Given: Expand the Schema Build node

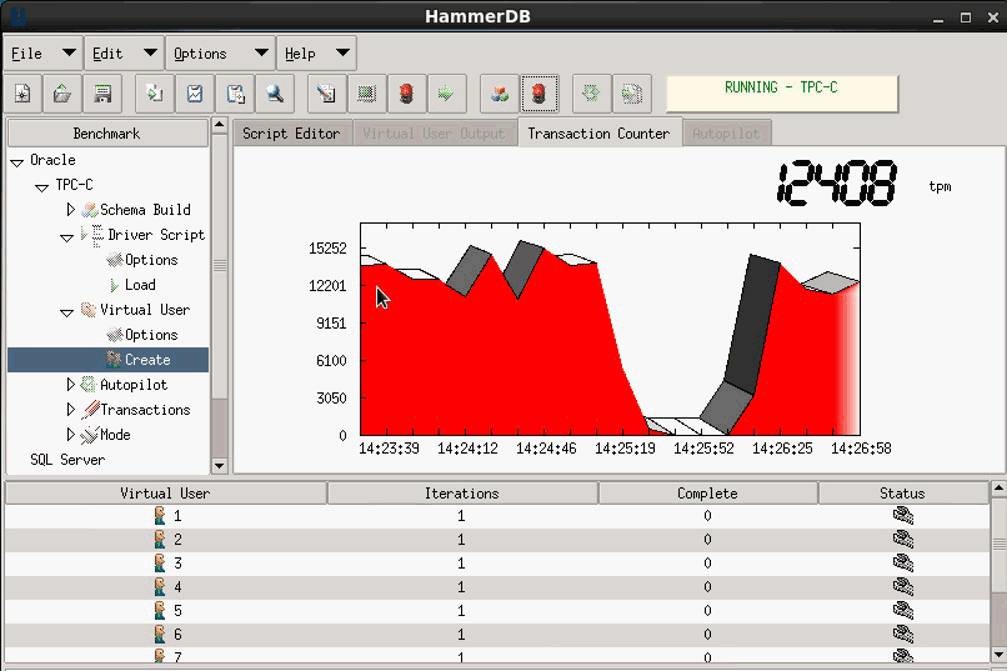Looking at the screenshot, I should tap(71, 209).
